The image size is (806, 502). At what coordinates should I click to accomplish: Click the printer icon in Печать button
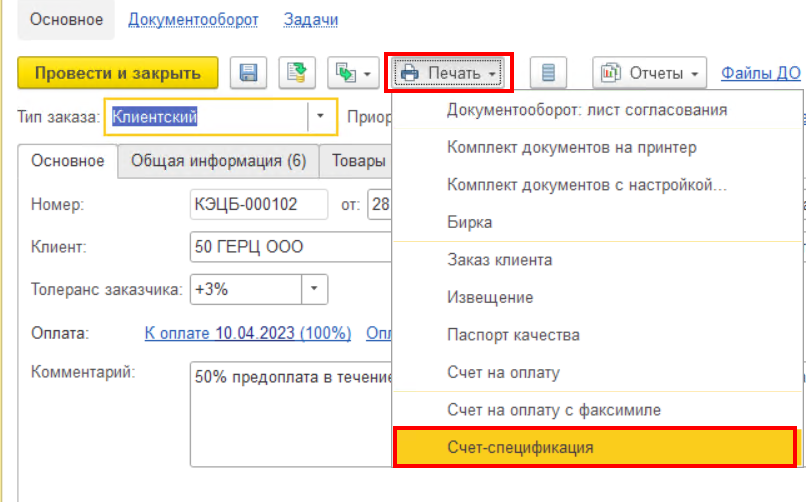pos(410,73)
